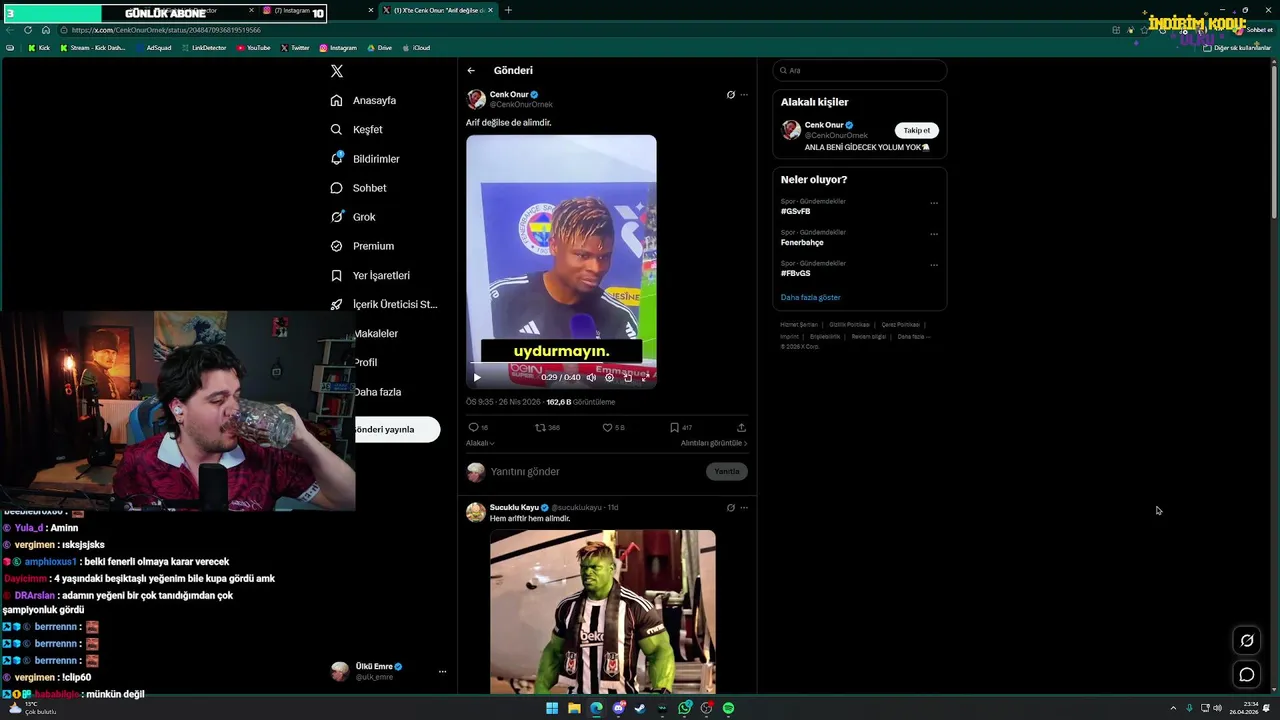Image resolution: width=1280 pixels, height=720 pixels.
Task: Show hidden system tray icons
Action: 1173,708
